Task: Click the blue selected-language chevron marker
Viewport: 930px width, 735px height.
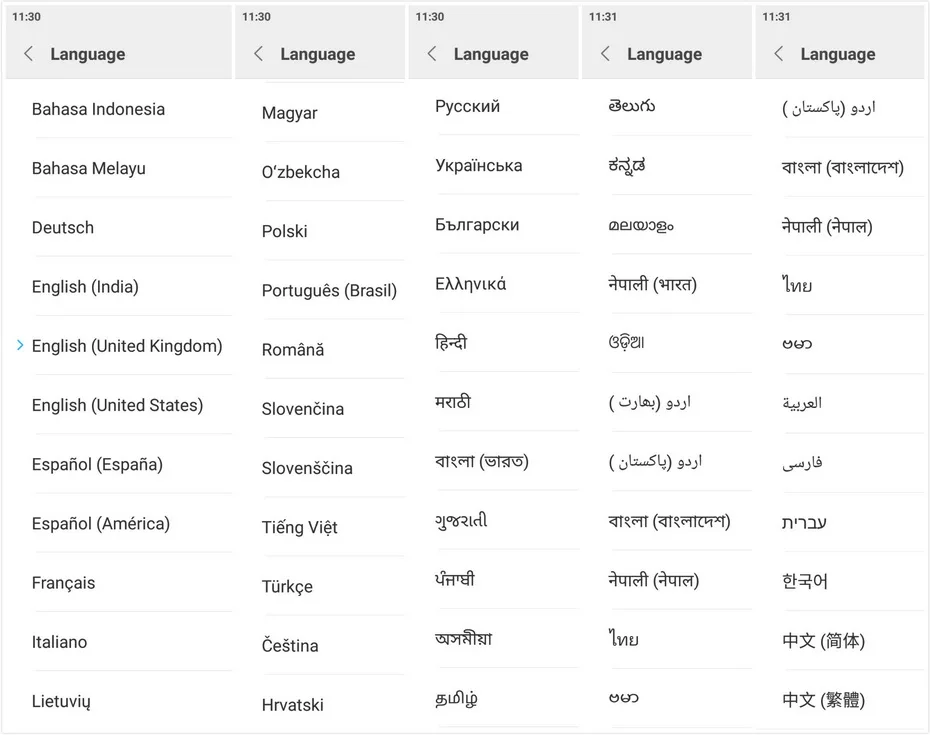Action: coord(20,345)
